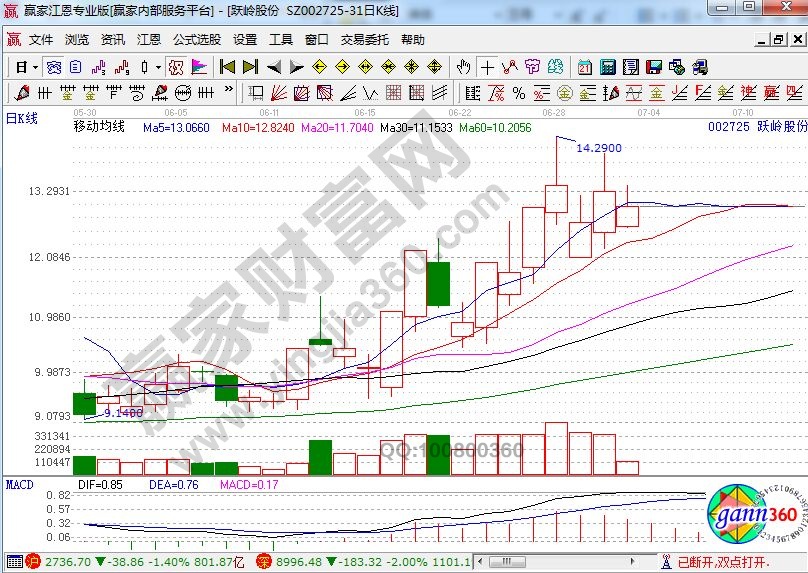Click the black right arrow icon

pyautogui.click(x=296, y=67)
